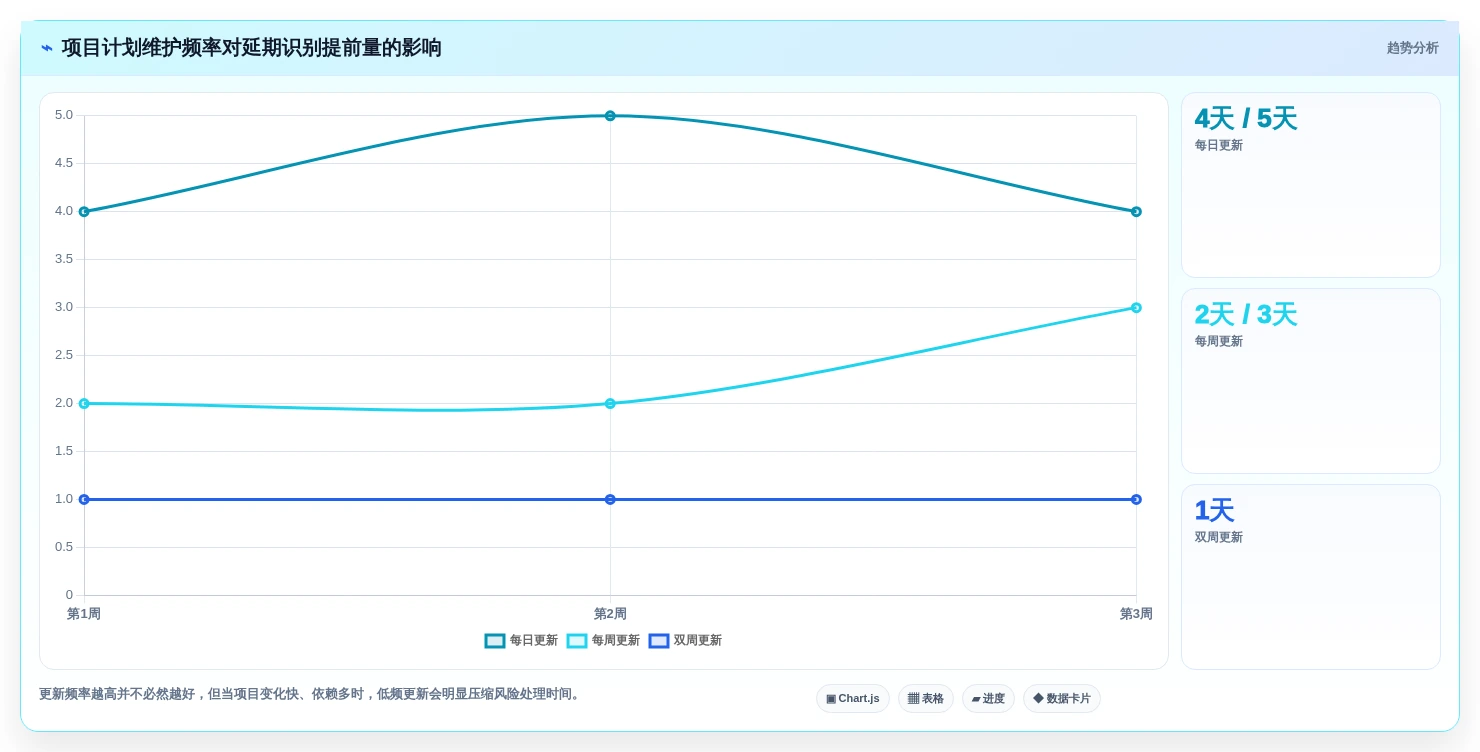Image resolution: width=1480 pixels, height=752 pixels.
Task: Click the 第3周 x-axis label
Action: (x=1136, y=614)
